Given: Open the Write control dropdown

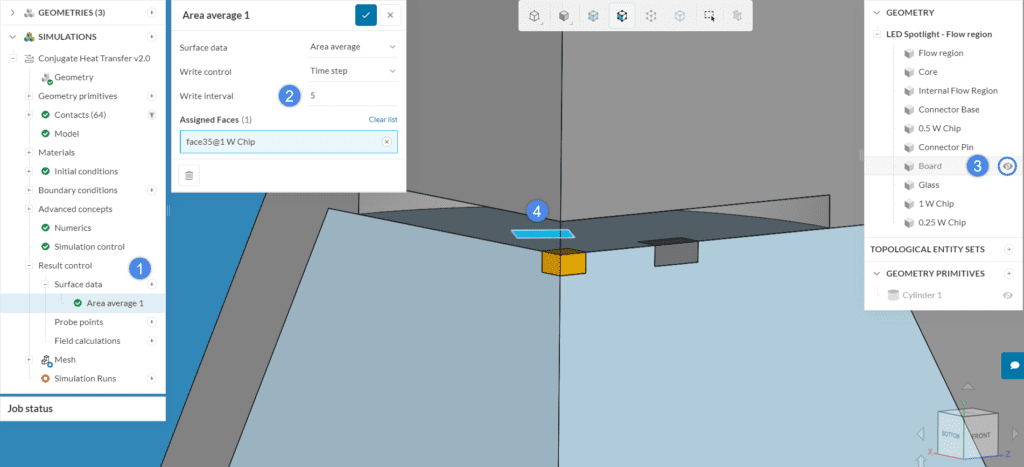Looking at the screenshot, I should tap(352, 71).
